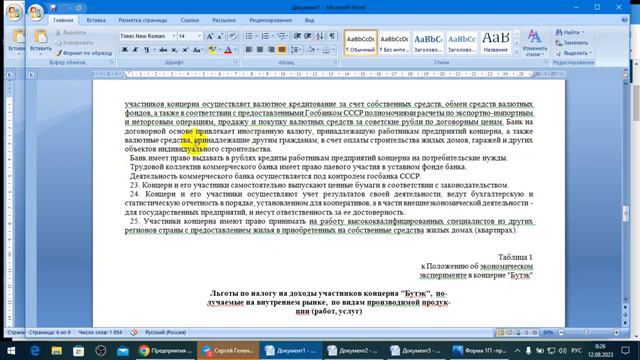Screen dimensions: 640x360
Task: Open the font size dropdown 14
Action: point(200,36)
